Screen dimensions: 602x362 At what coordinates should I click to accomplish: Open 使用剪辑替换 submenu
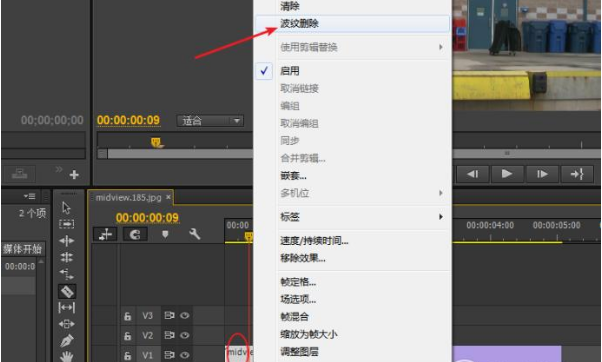(352, 47)
